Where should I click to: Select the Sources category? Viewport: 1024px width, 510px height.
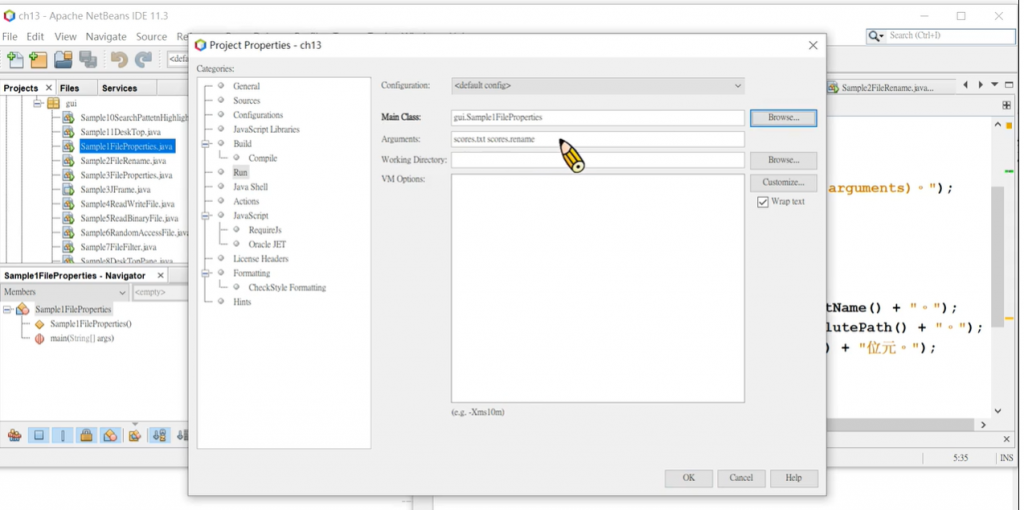point(246,101)
